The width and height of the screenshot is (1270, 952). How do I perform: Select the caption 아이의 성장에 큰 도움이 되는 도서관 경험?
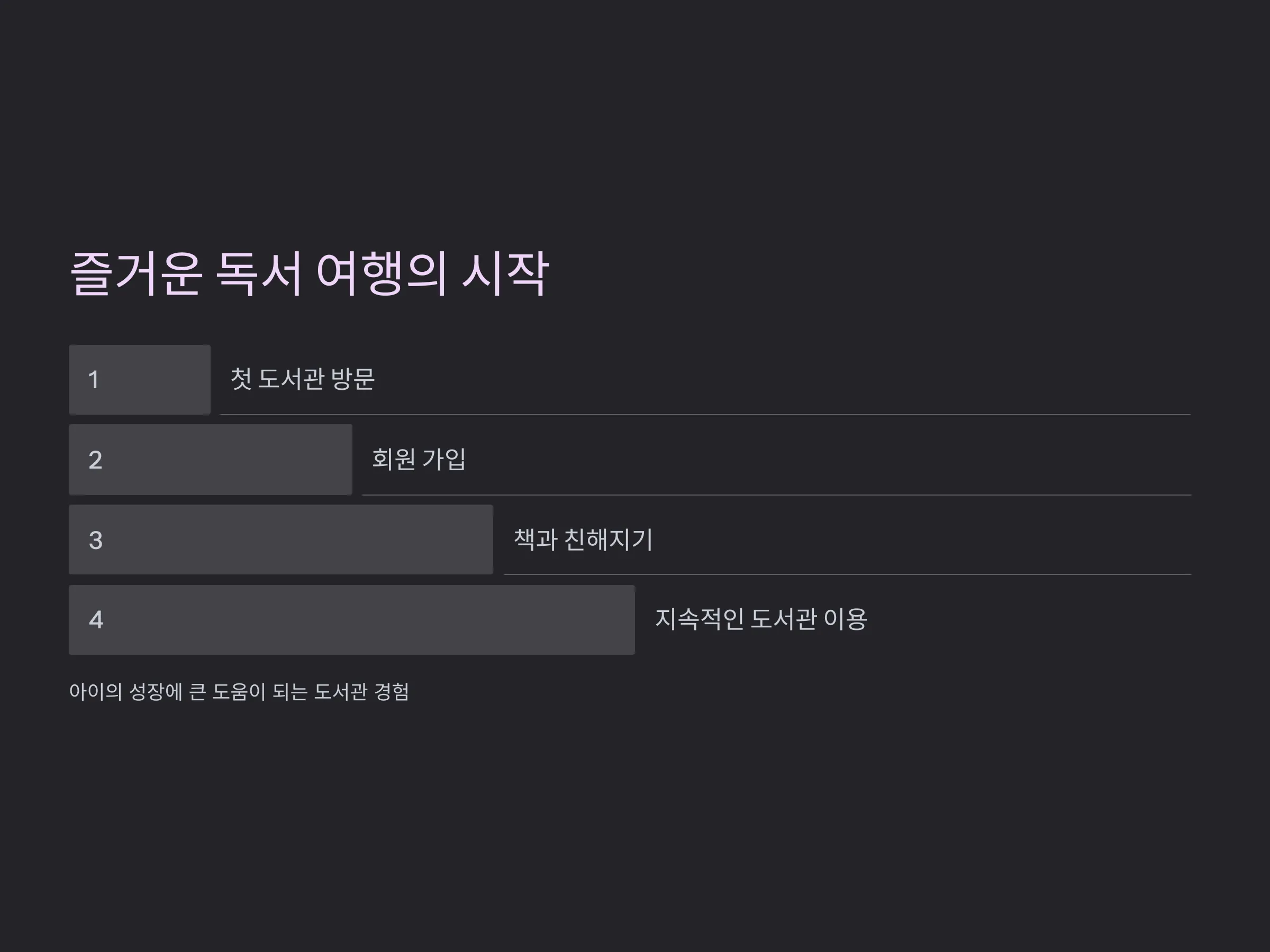[x=239, y=691]
